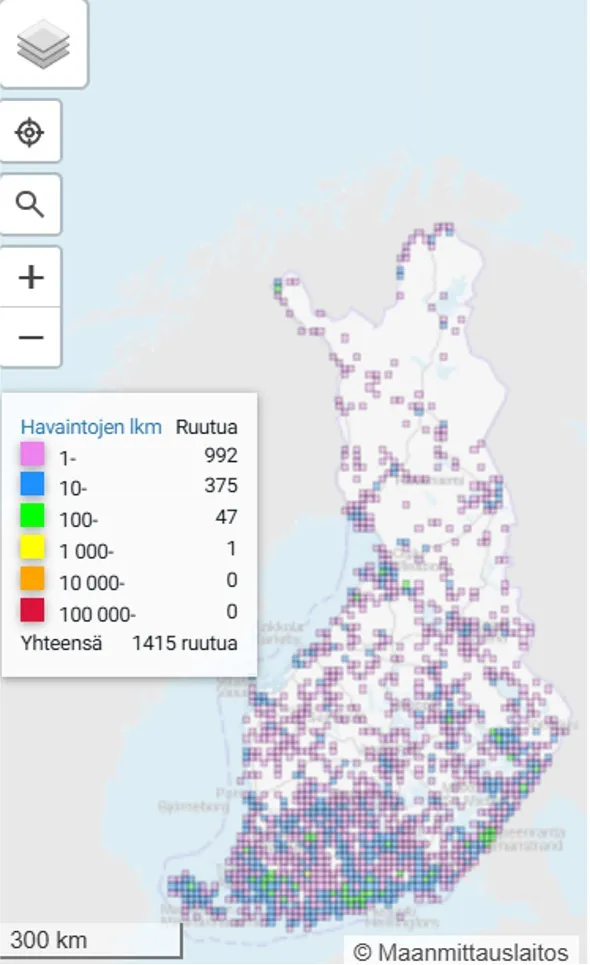Center the map on my location
Screen dimensions: 590x965
[x=30, y=132]
